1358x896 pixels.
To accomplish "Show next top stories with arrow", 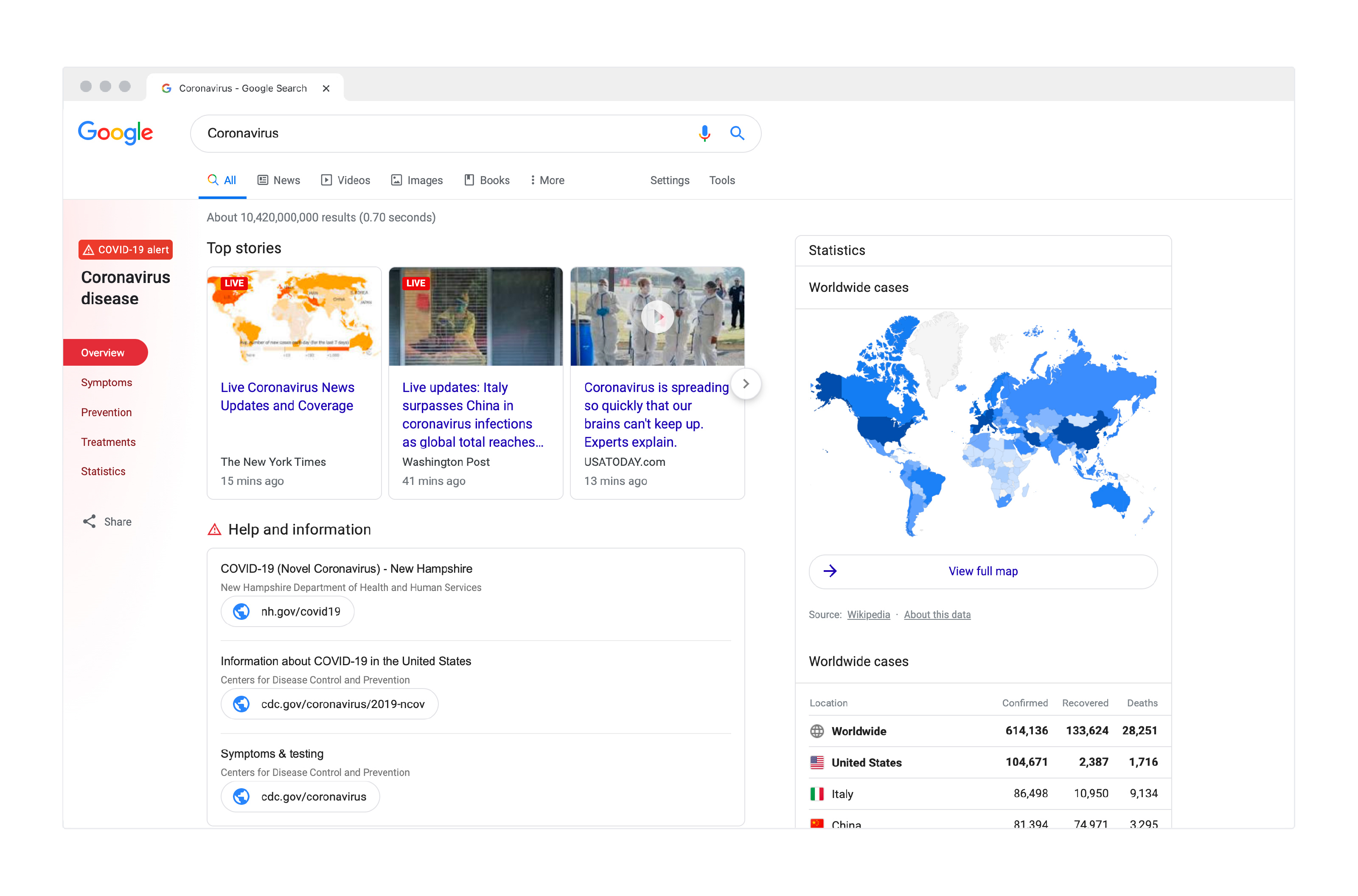I will (x=745, y=384).
